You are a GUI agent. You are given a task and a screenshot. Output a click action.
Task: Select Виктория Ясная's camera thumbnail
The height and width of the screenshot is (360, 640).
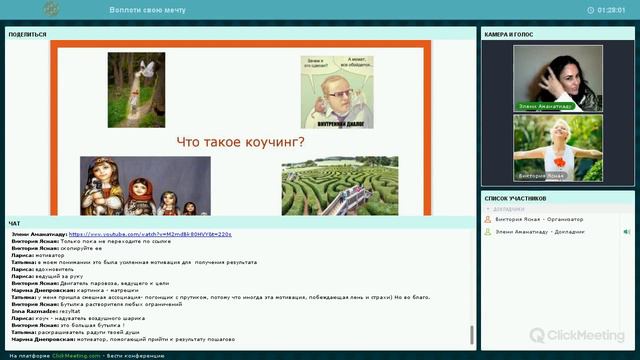click(558, 148)
